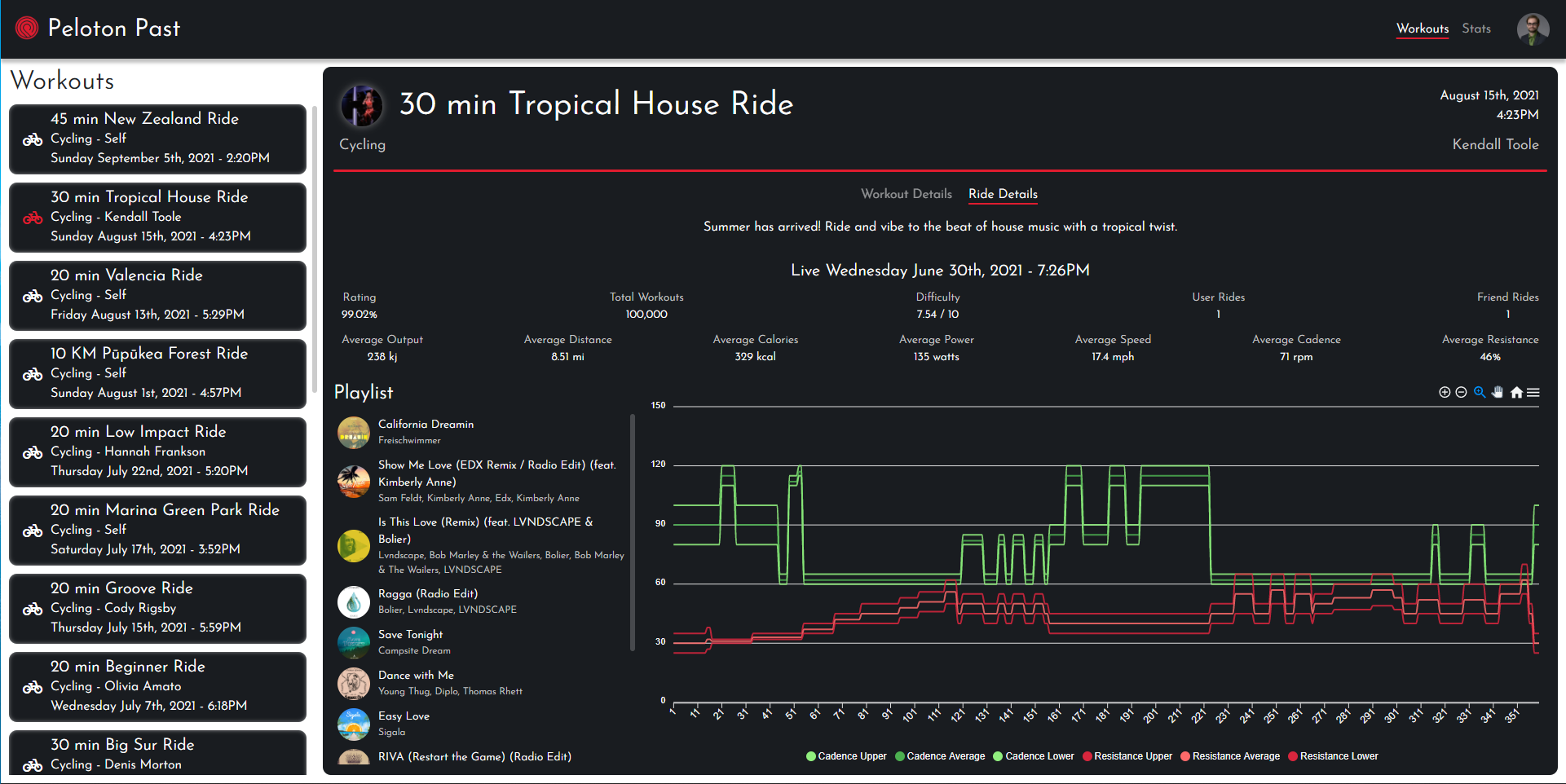
Task: Click the Easy Love song title
Action: click(x=404, y=716)
